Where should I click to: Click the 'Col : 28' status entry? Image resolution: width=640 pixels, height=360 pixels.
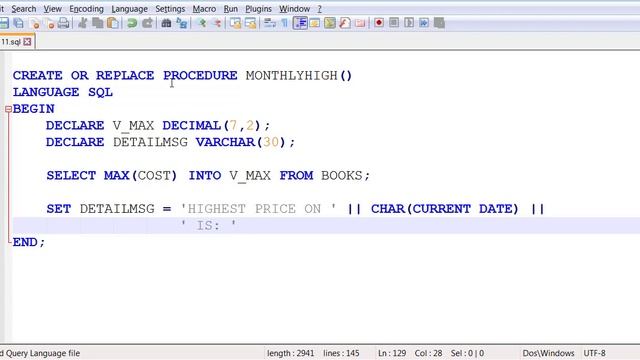[x=428, y=353]
